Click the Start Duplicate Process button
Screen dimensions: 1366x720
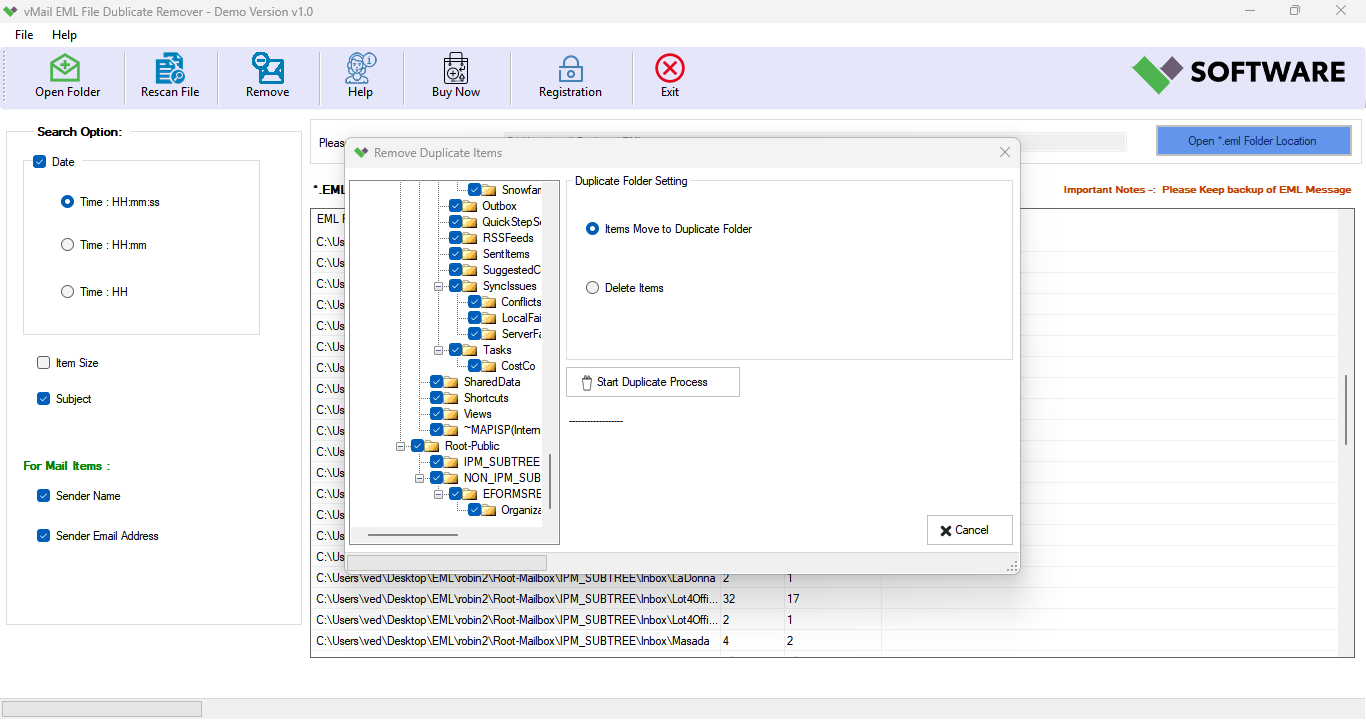653,382
